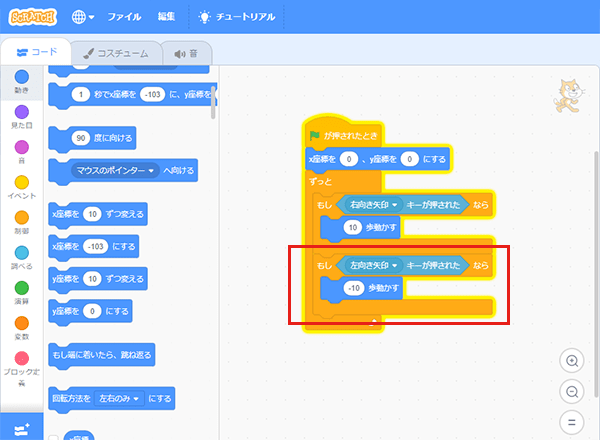This screenshot has height=440, width=600.
Task: Select the イベント yellow category
Action: click(x=22, y=187)
